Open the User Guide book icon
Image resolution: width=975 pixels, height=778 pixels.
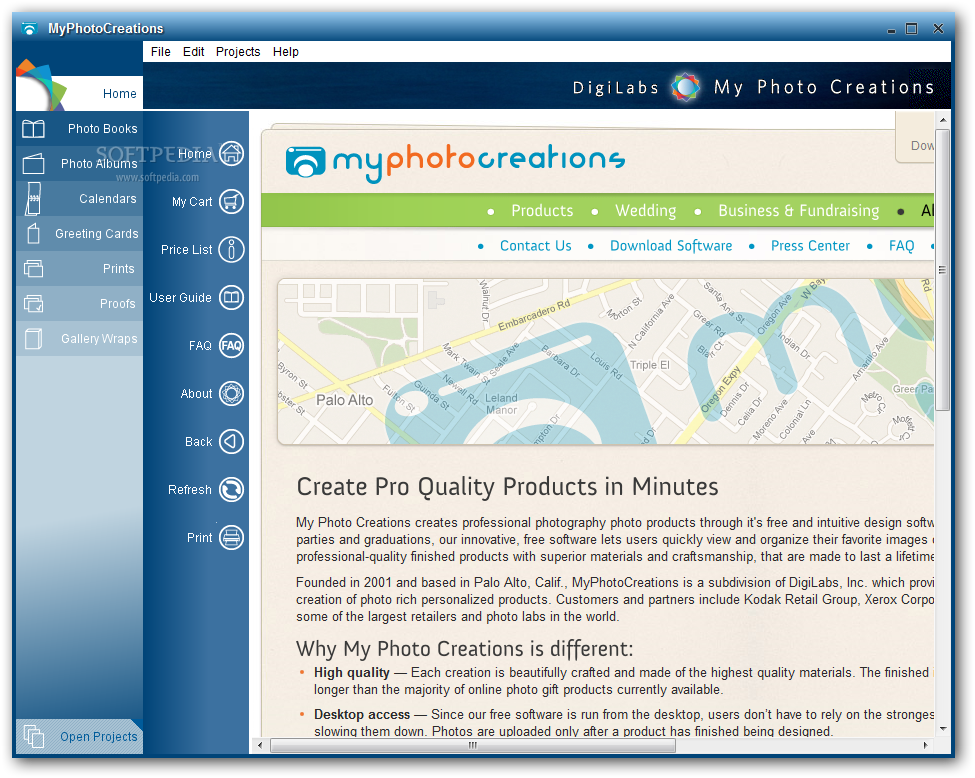[x=231, y=297]
